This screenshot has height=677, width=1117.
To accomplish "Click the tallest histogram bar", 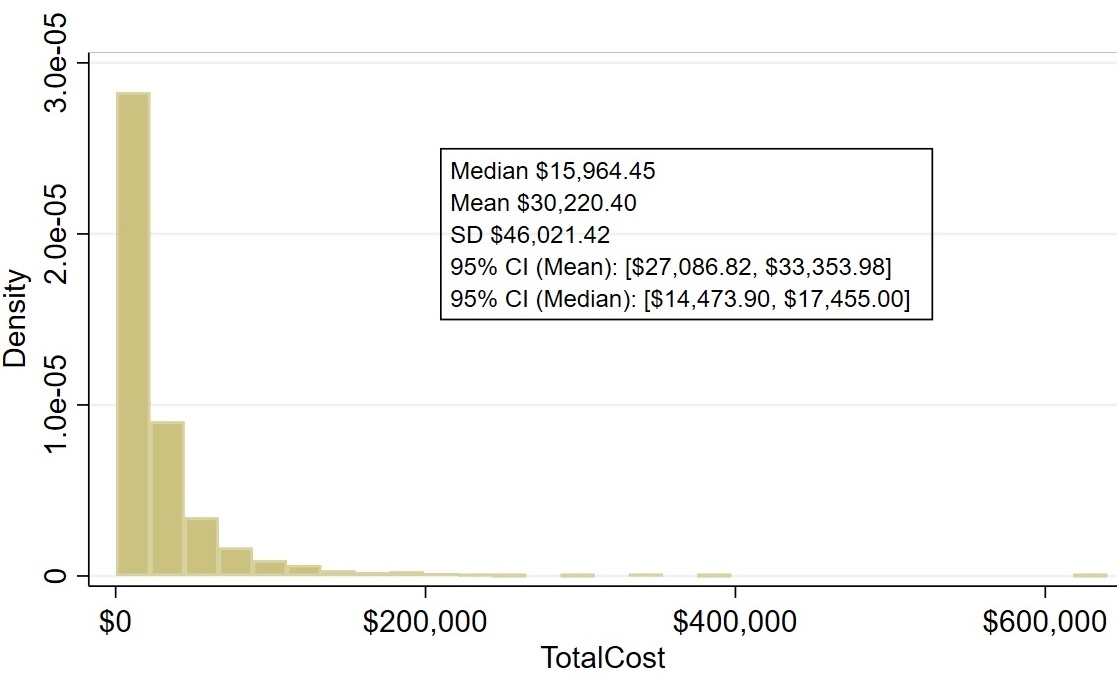I will click(133, 334).
